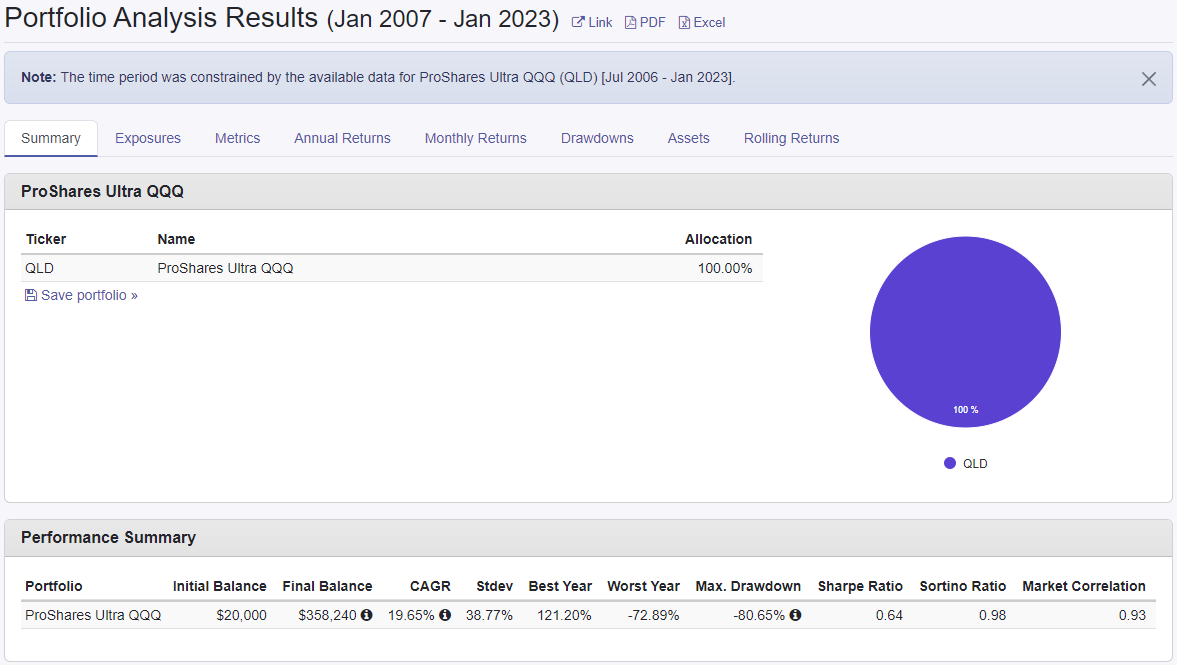Click the Allocation column header
Screen dimensions: 1177x665
(718, 239)
